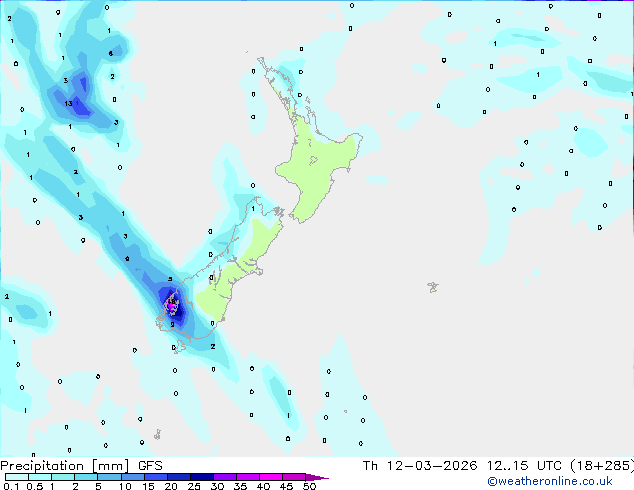634x490 pixels.
Task: Click the 'Precipitation [mm]' legend title
Action: [65, 466]
